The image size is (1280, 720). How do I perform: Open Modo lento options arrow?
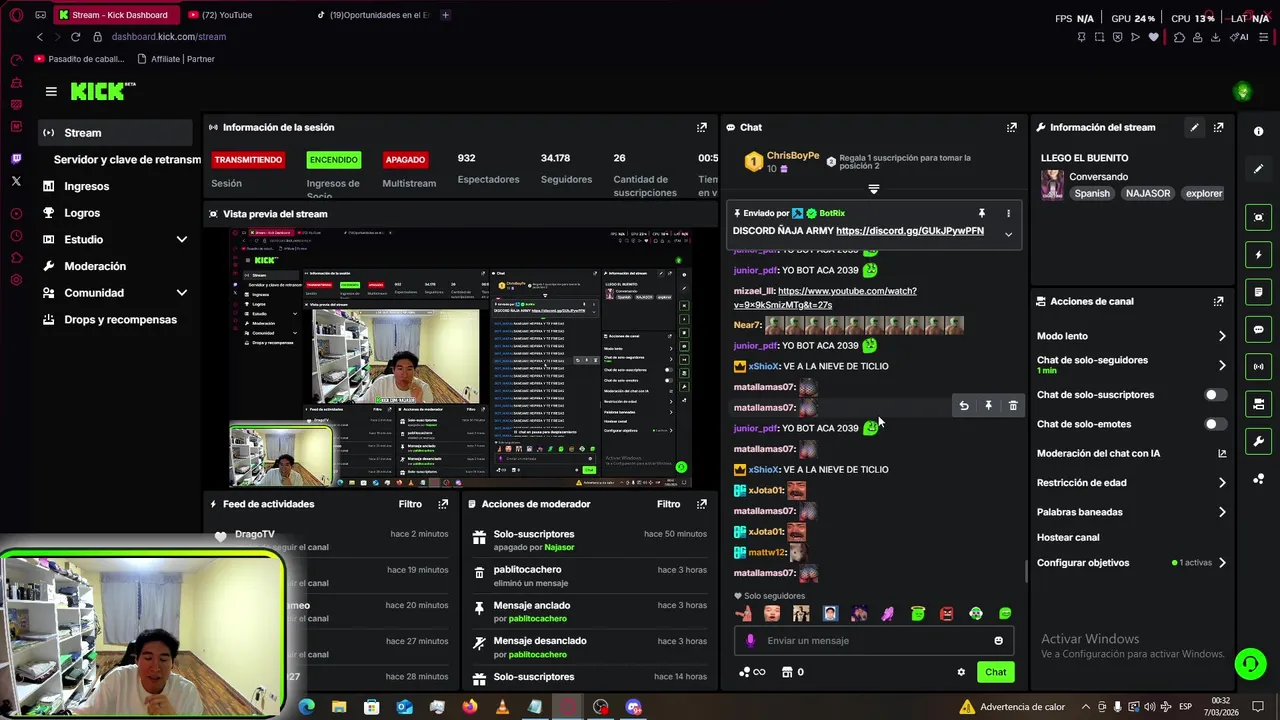coord(1221,336)
